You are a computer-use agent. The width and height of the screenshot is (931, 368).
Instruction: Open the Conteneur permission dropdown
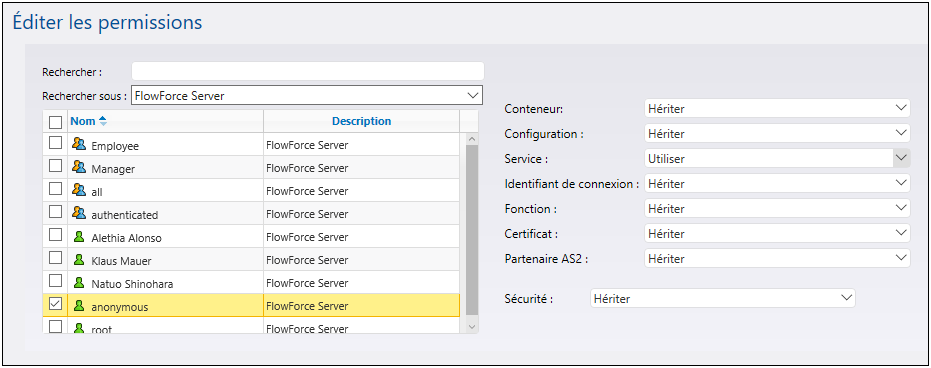(777, 109)
